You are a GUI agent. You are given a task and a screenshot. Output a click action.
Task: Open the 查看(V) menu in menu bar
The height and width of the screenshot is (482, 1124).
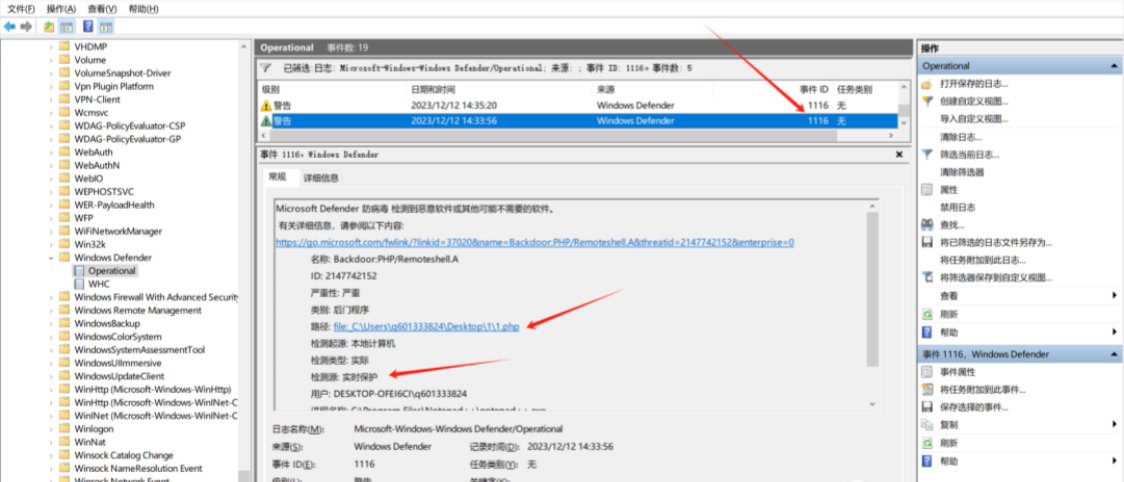point(102,9)
